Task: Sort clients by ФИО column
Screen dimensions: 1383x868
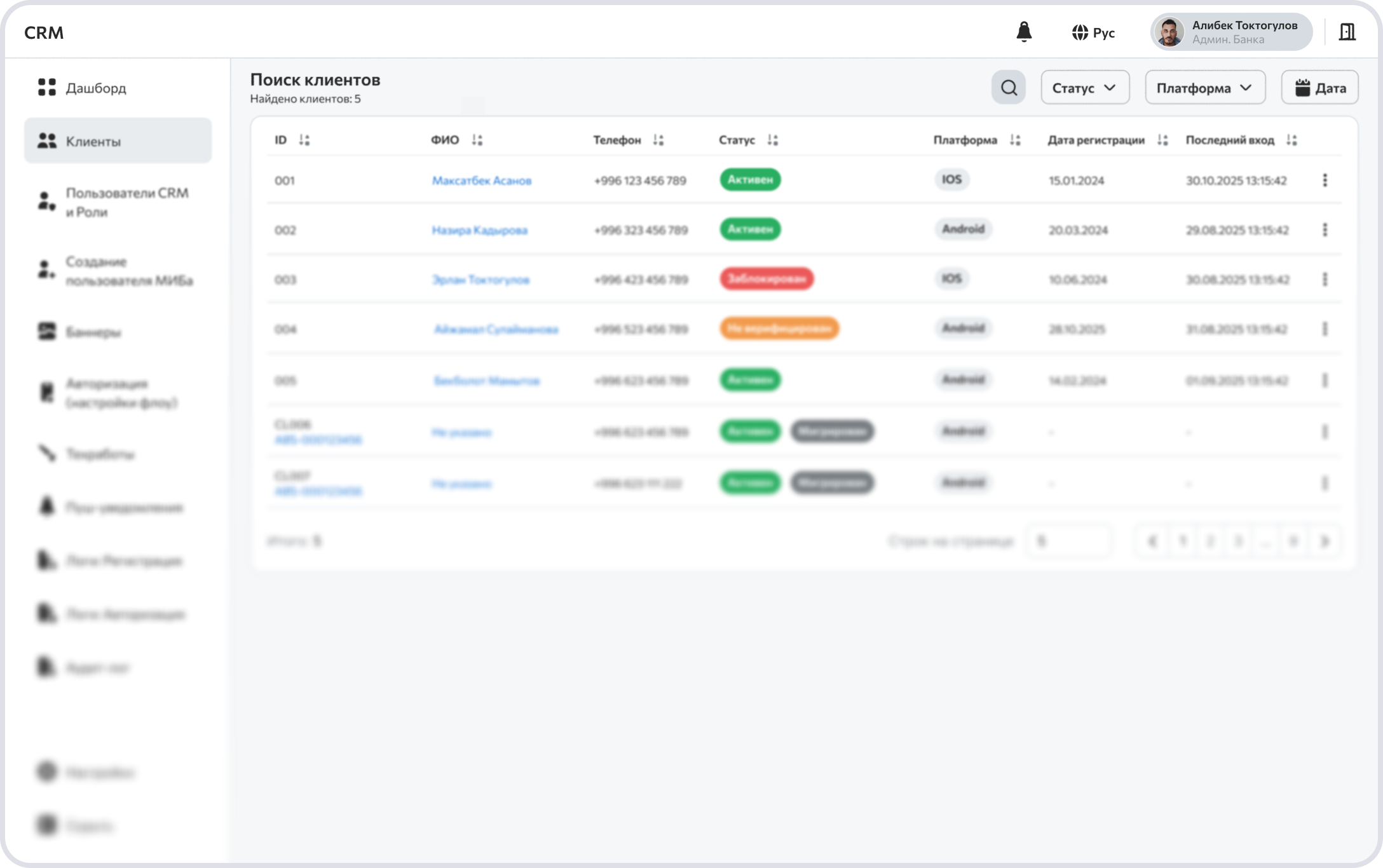Action: coord(477,140)
